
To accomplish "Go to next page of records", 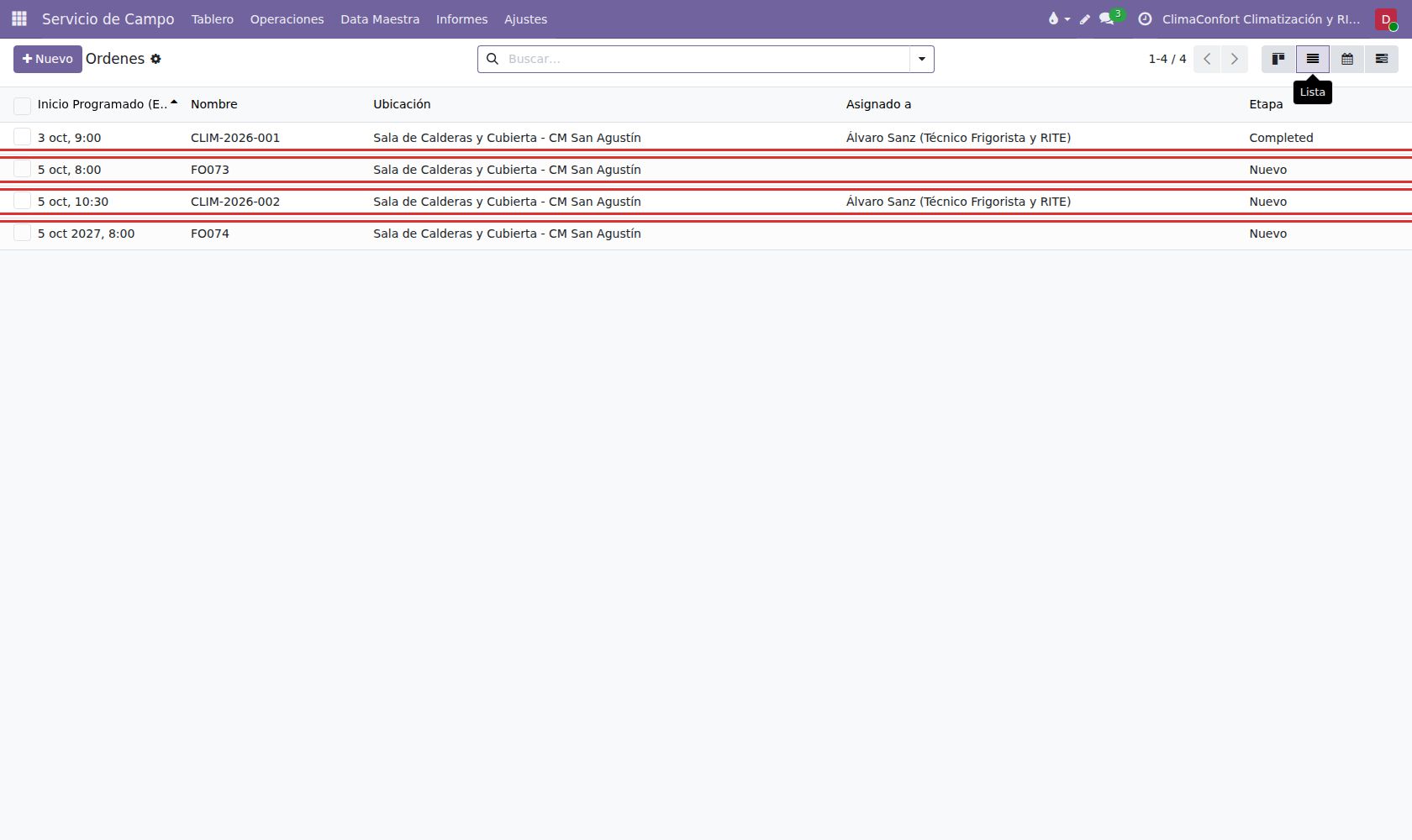I will 1235,59.
